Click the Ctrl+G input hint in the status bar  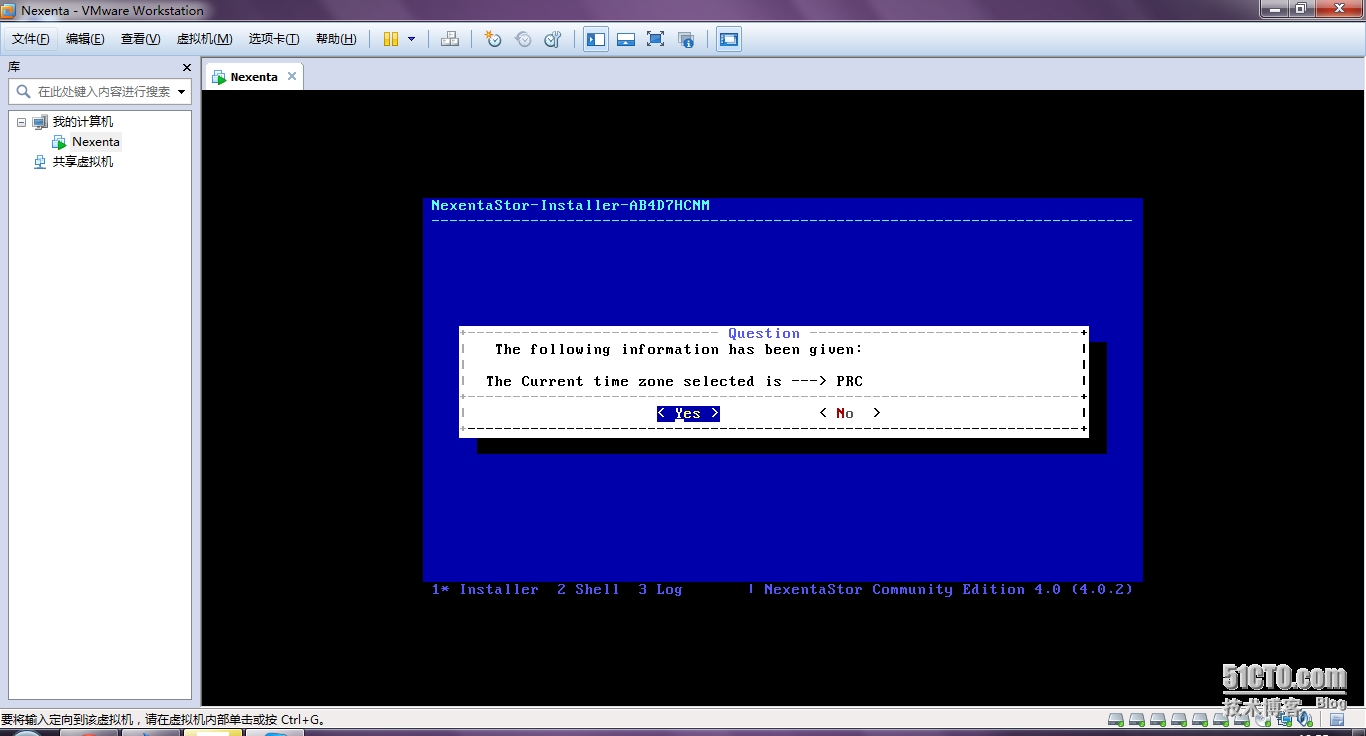point(163,720)
